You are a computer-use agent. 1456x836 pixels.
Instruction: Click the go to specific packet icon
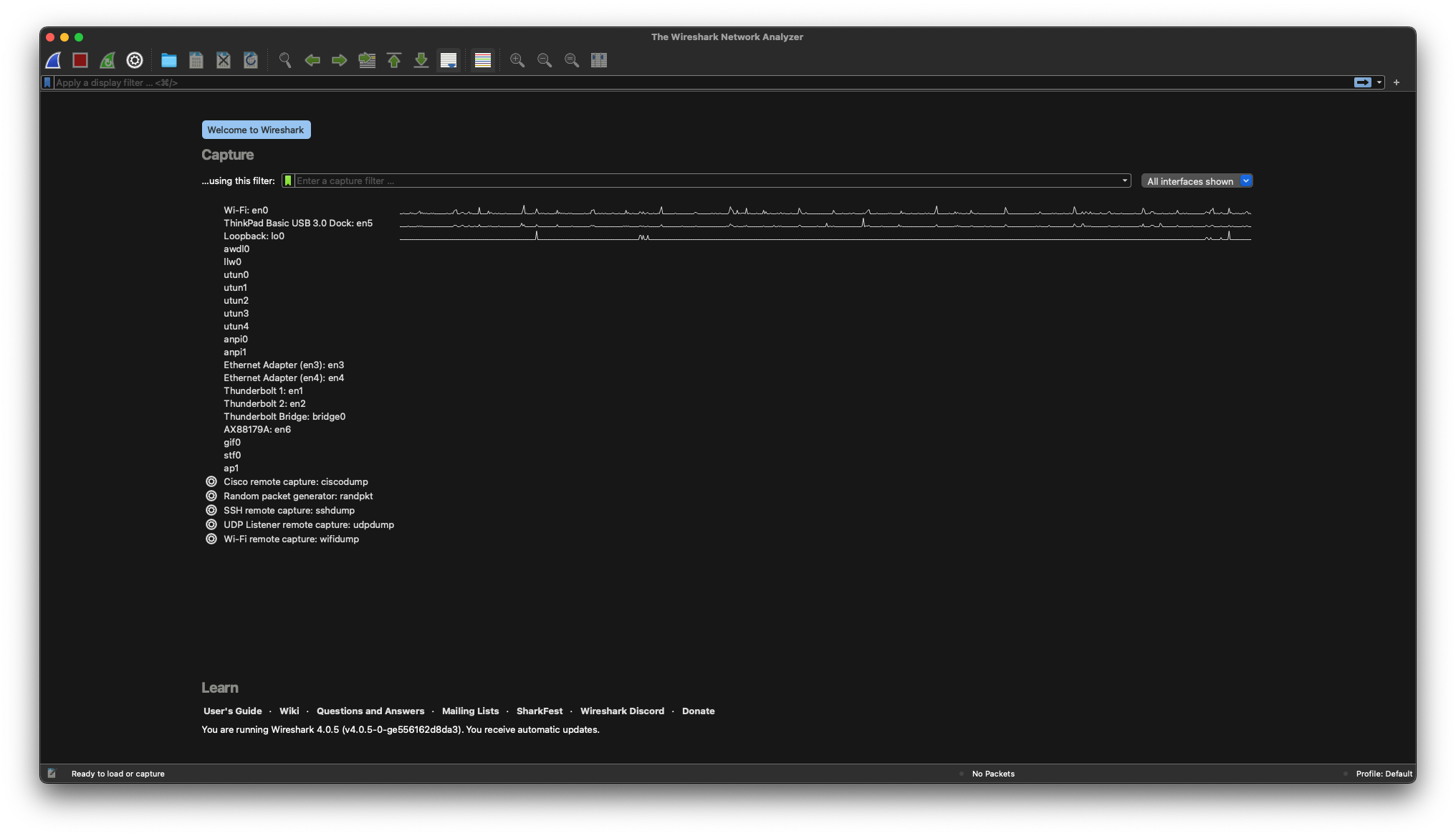(367, 61)
